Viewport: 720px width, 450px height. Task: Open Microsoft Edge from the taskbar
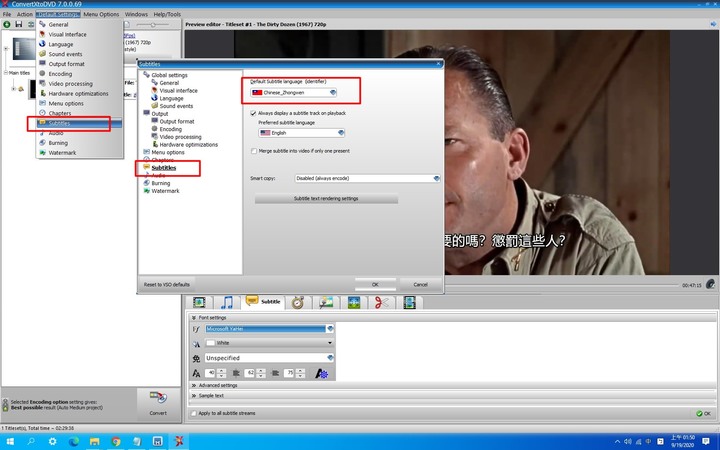click(73, 442)
